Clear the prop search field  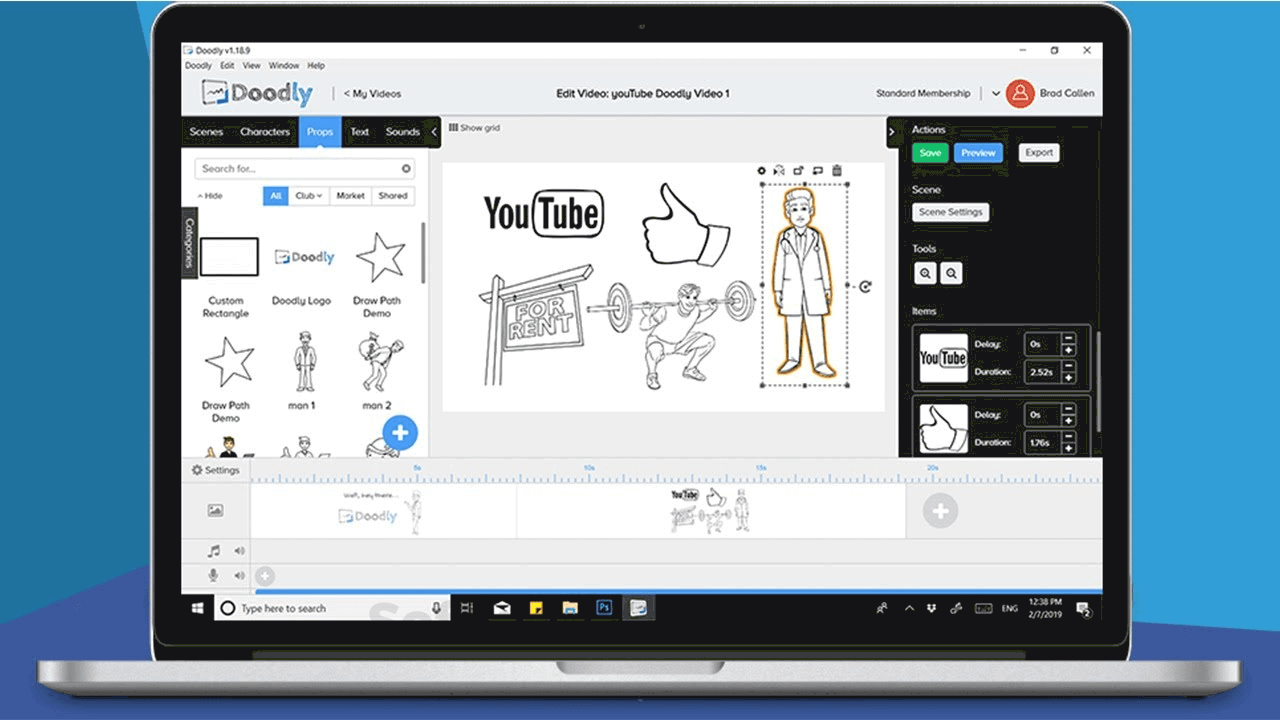coord(406,169)
